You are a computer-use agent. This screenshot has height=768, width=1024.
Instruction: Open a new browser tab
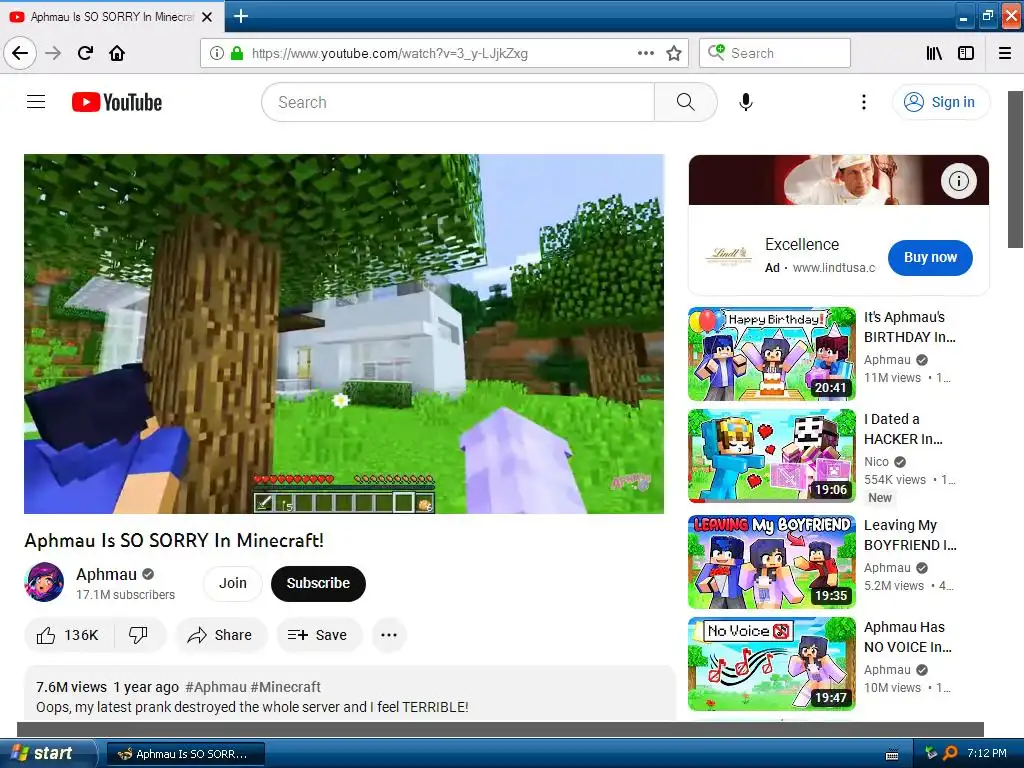241,16
